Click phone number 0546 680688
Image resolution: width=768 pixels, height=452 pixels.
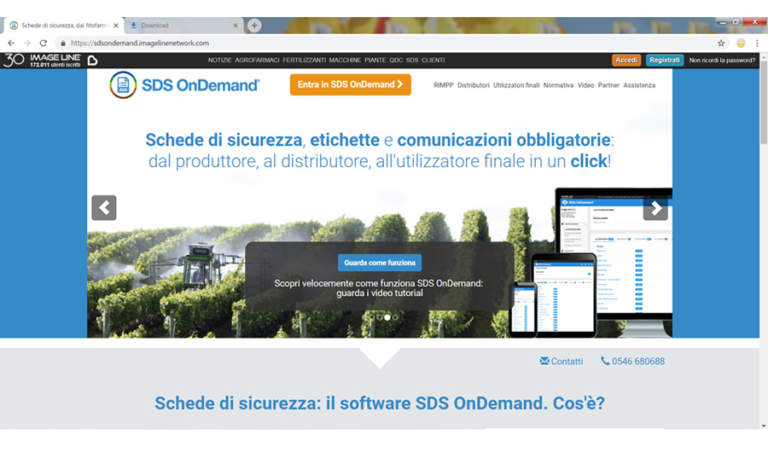point(632,361)
